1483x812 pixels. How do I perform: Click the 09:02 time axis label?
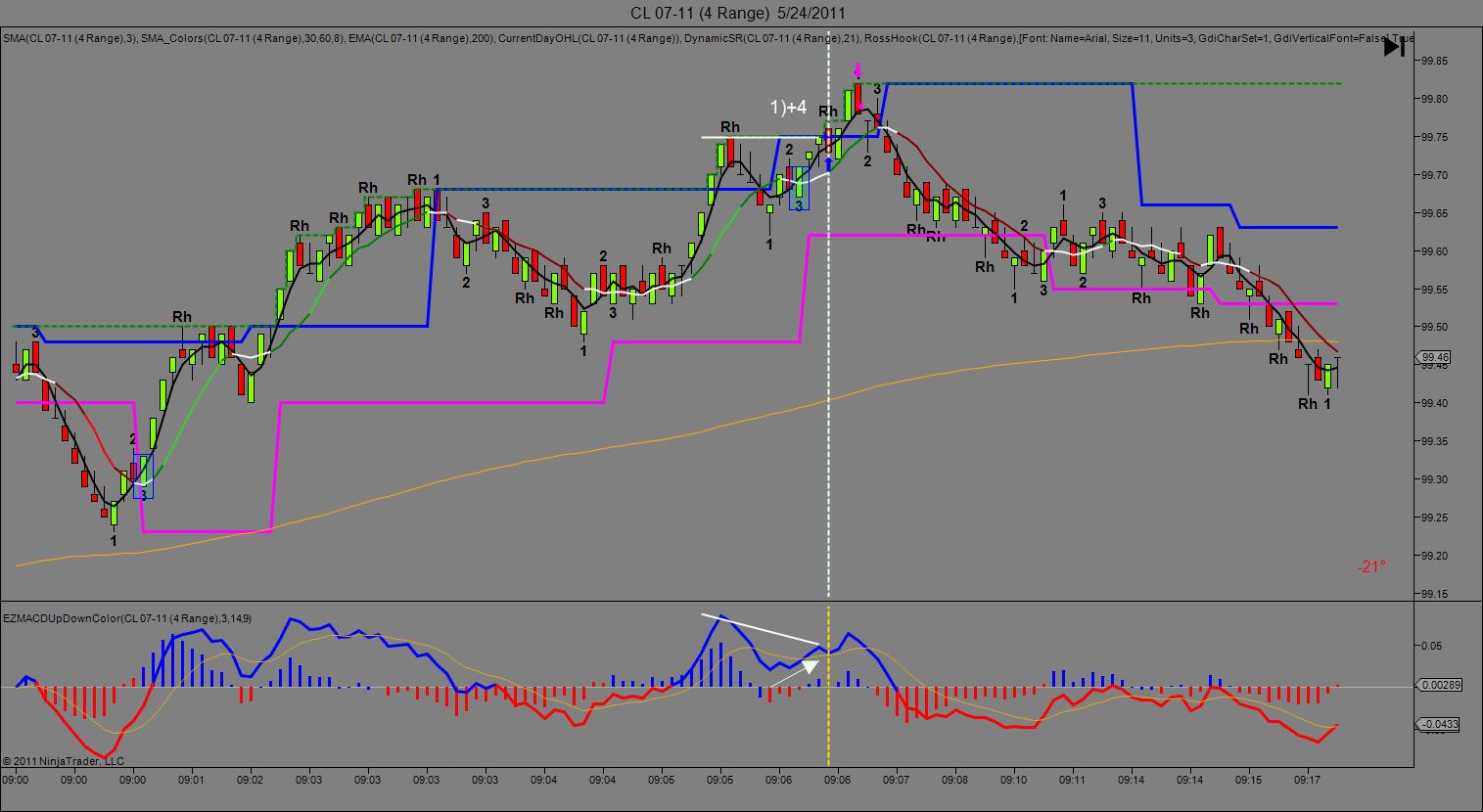point(251,780)
